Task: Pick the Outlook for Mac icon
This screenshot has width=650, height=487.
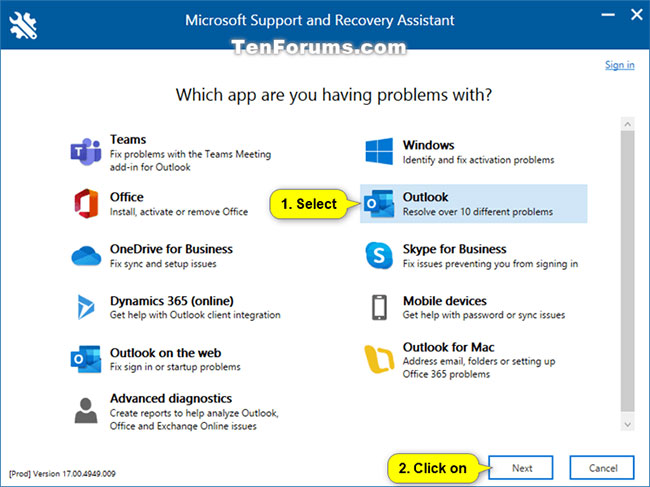Action: [x=379, y=359]
